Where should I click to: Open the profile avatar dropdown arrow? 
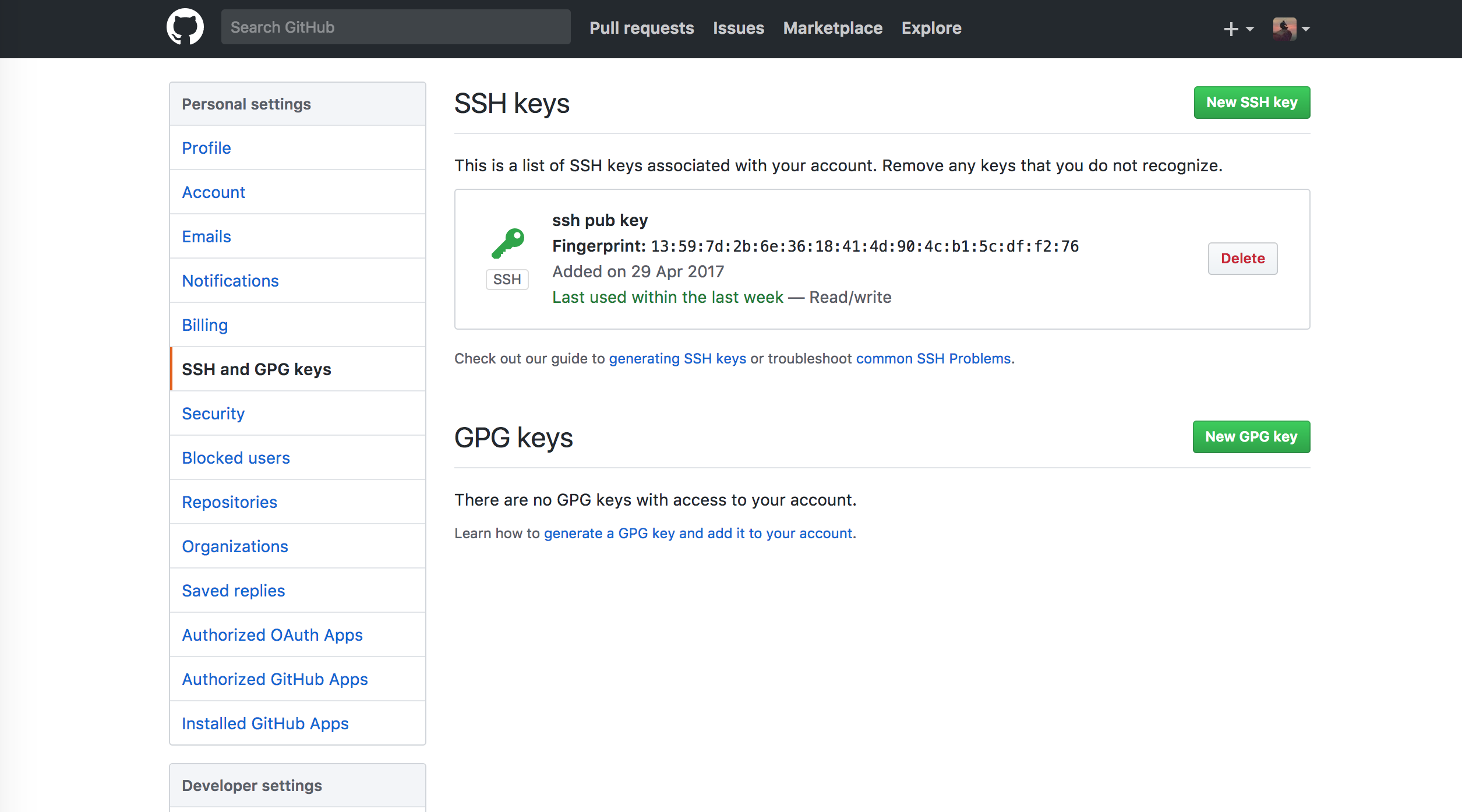1306,29
